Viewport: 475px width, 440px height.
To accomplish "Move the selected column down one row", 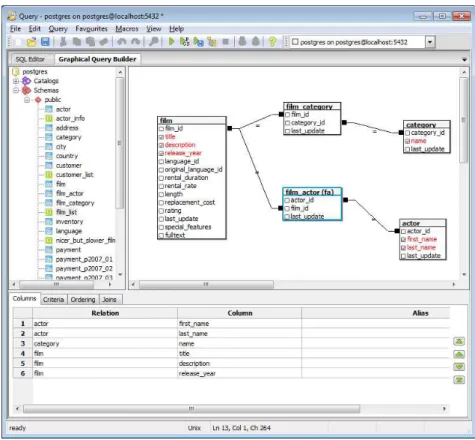I will (x=459, y=367).
